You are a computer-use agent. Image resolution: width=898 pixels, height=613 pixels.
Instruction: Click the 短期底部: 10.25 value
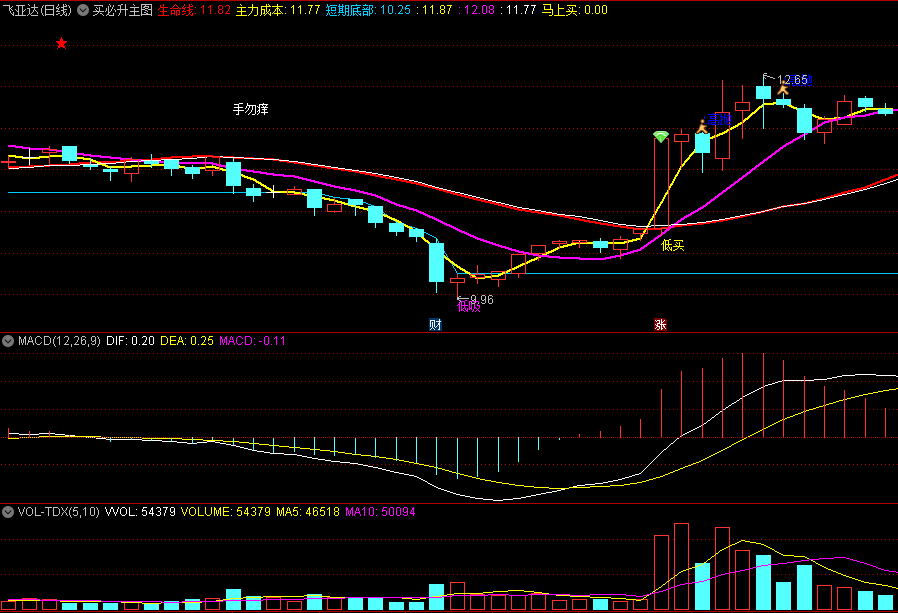[x=368, y=10]
